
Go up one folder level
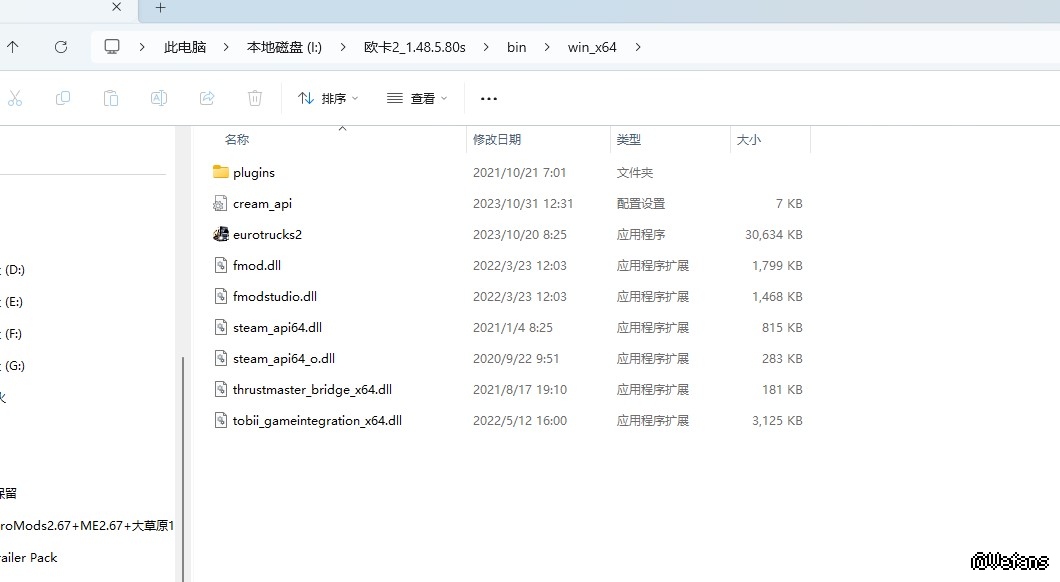[x=13, y=47]
